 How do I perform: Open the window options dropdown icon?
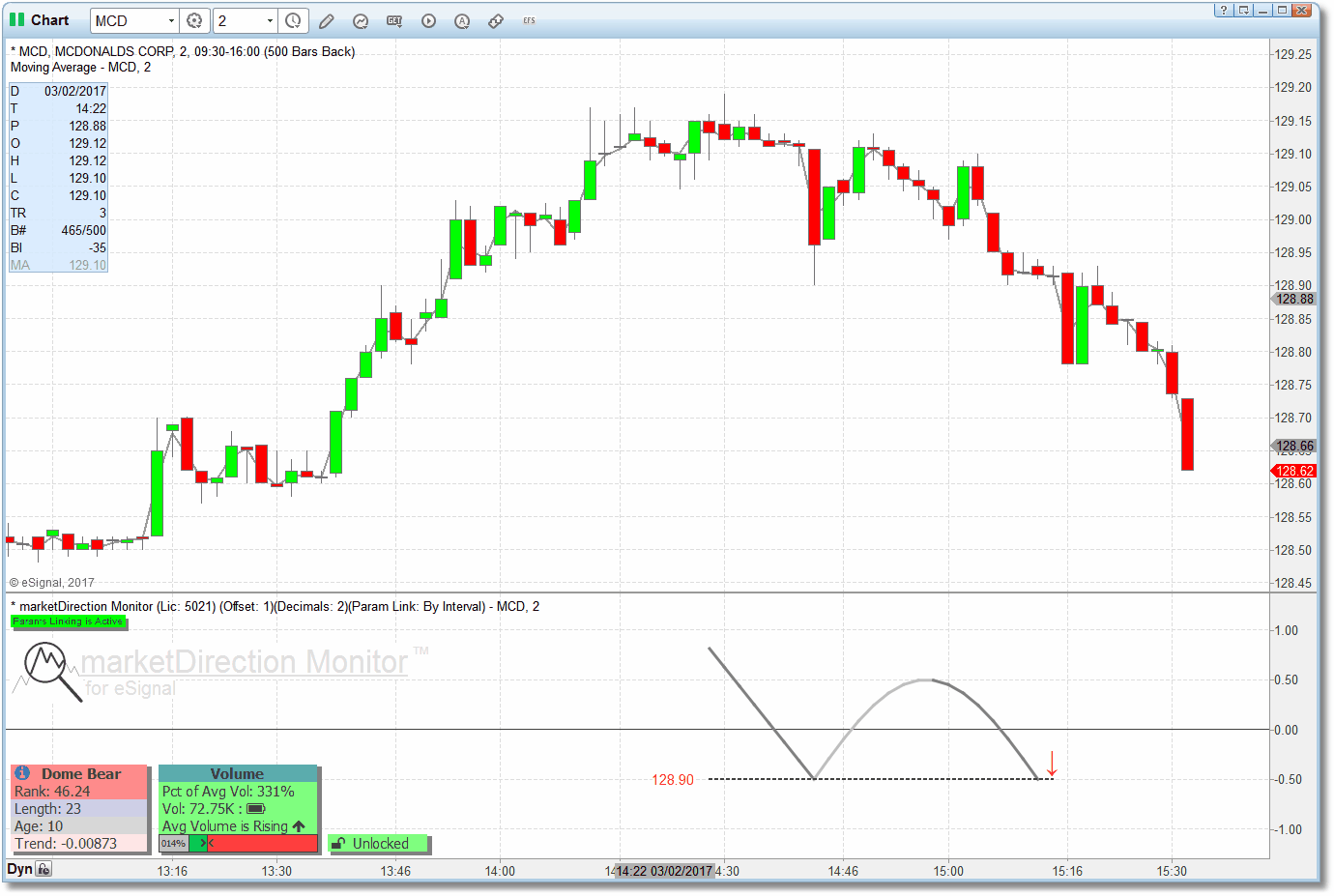pyautogui.click(x=1243, y=11)
